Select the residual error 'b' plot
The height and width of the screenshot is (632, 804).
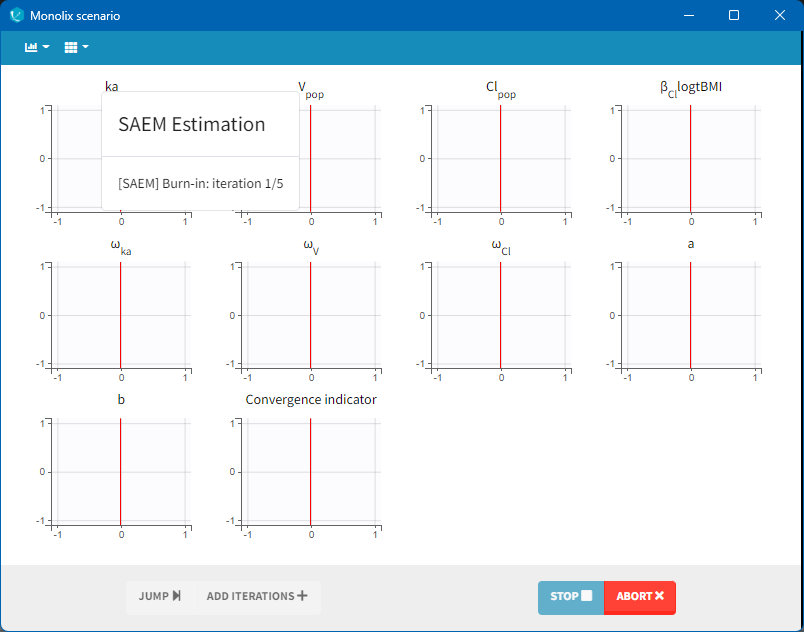pos(121,472)
